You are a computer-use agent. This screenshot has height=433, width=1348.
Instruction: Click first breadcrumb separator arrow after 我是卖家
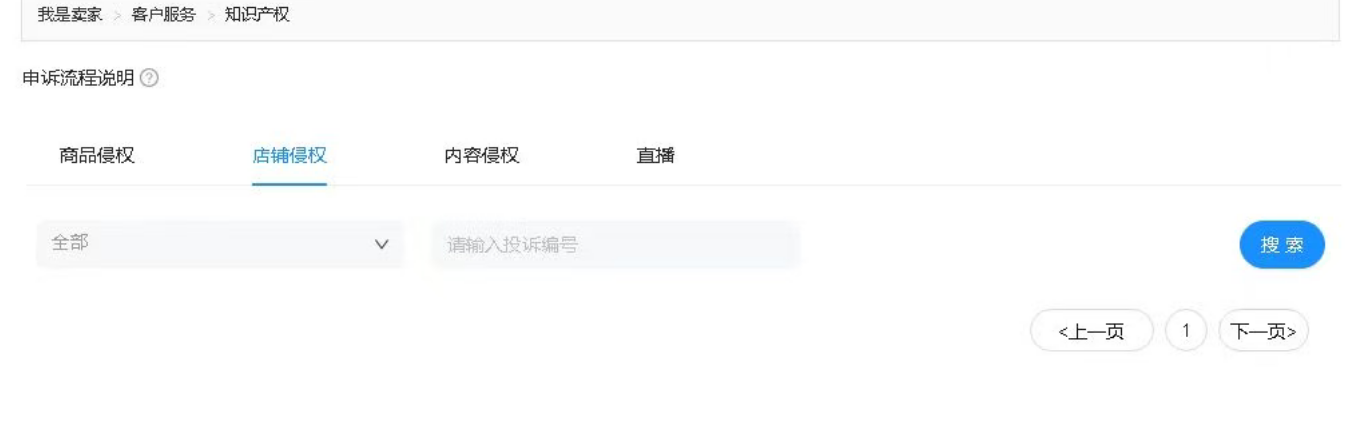(117, 16)
